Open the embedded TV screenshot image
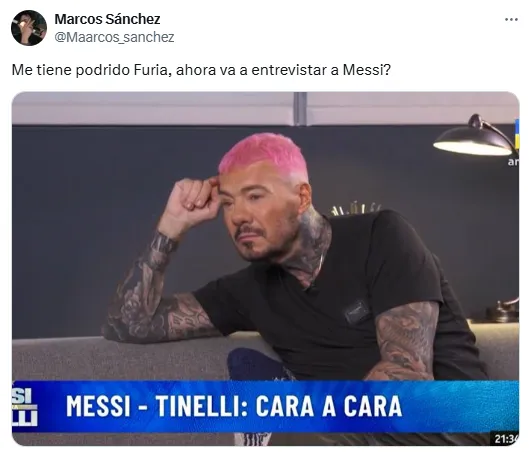Screen dimensions: 529x457 coord(266,268)
